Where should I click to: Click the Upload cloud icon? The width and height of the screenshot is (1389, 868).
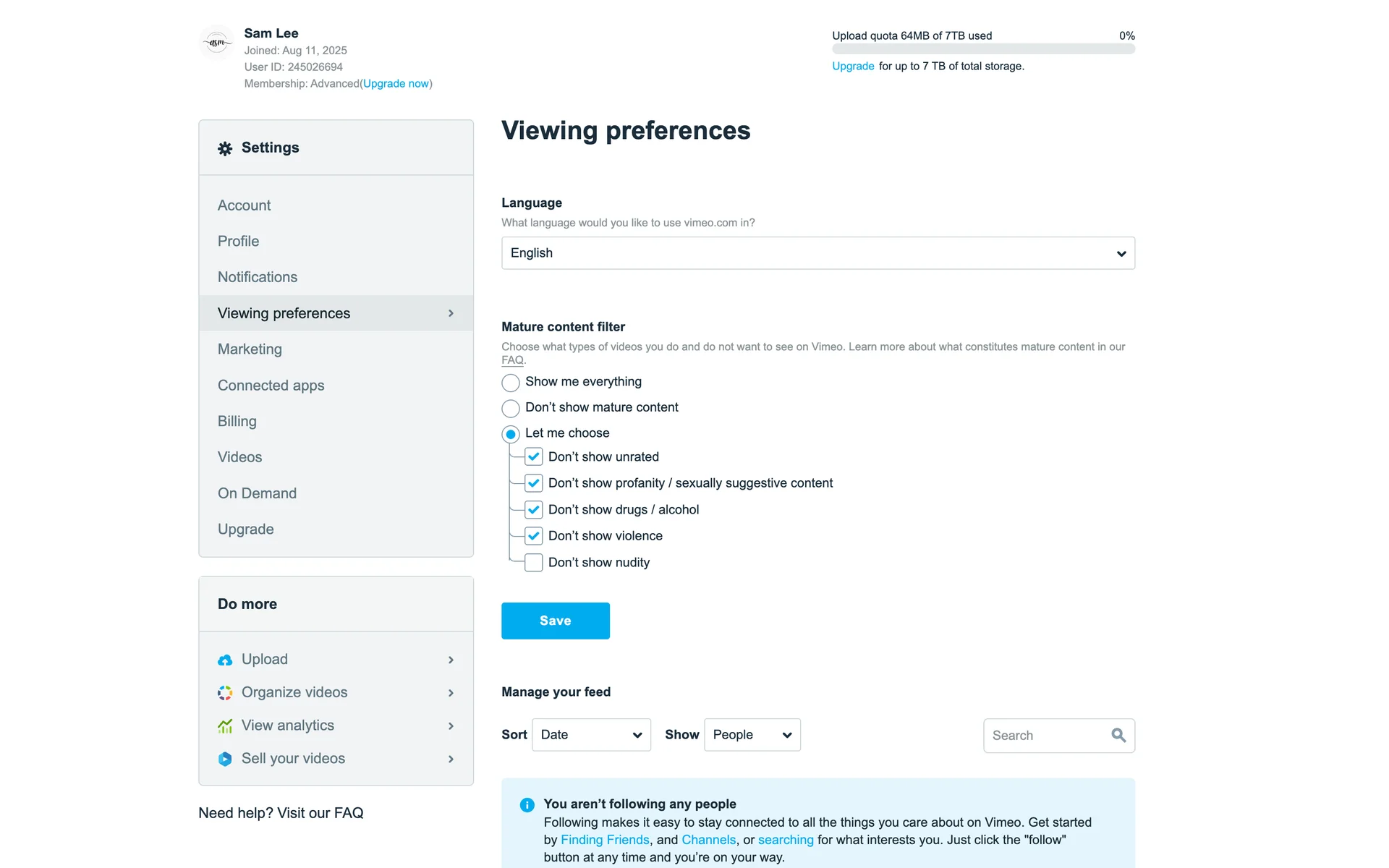225,660
